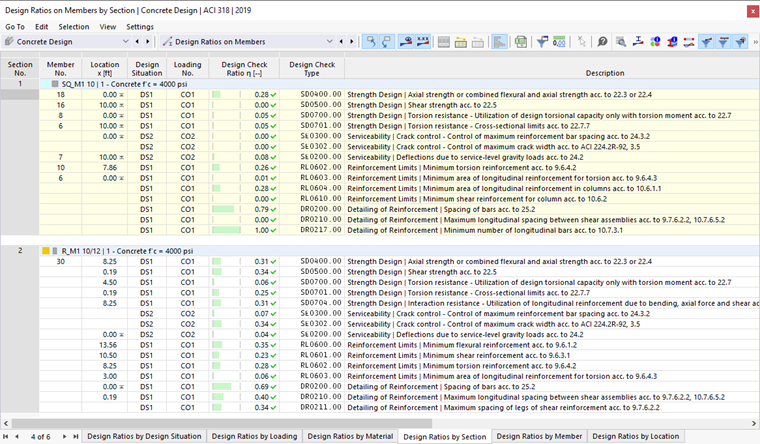
Task: Click the Design Check Ratio column header
Action: 244,69
